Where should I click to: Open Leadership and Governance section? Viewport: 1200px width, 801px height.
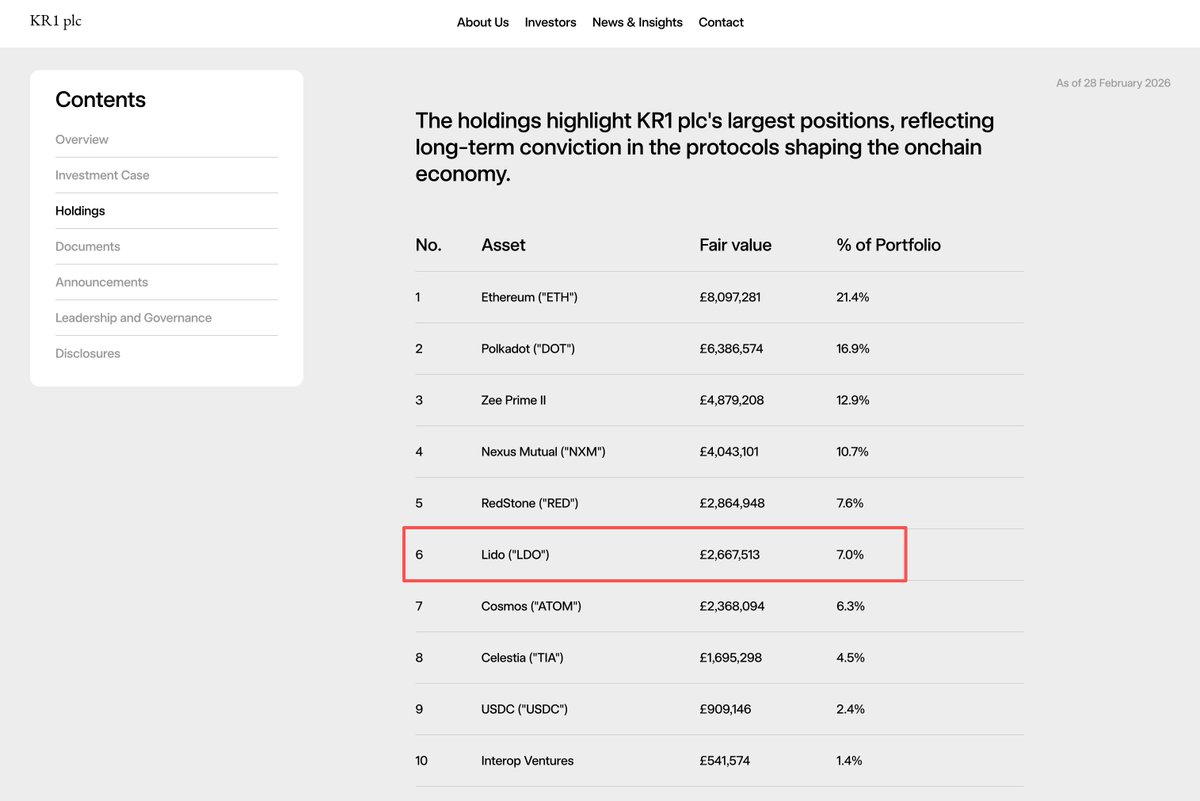point(134,318)
